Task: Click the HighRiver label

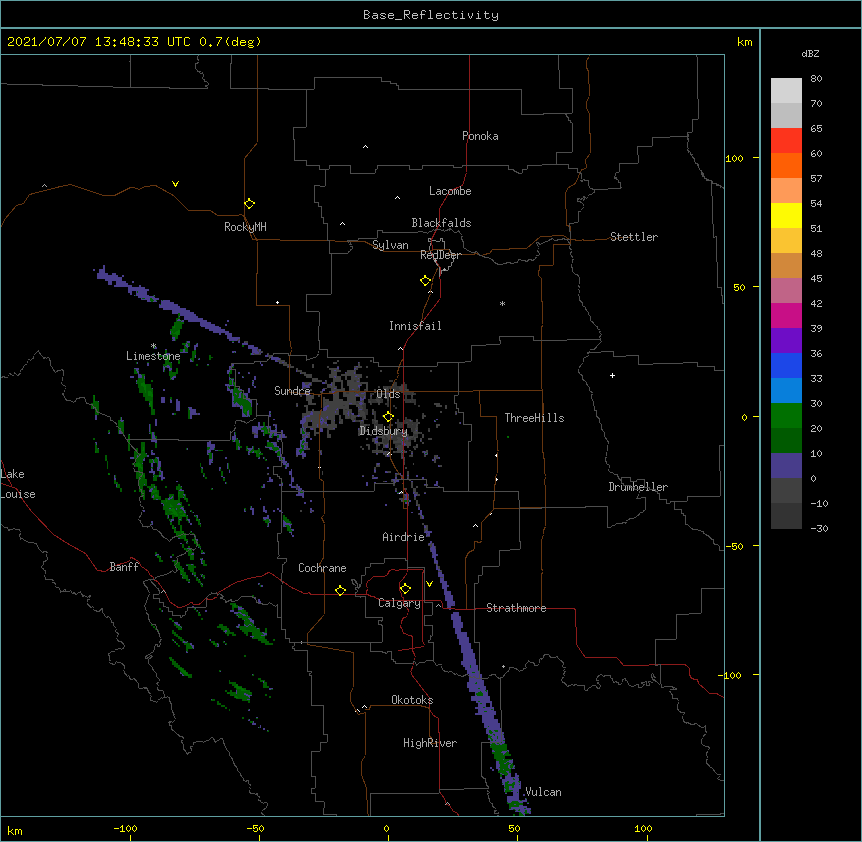Action: tap(430, 743)
